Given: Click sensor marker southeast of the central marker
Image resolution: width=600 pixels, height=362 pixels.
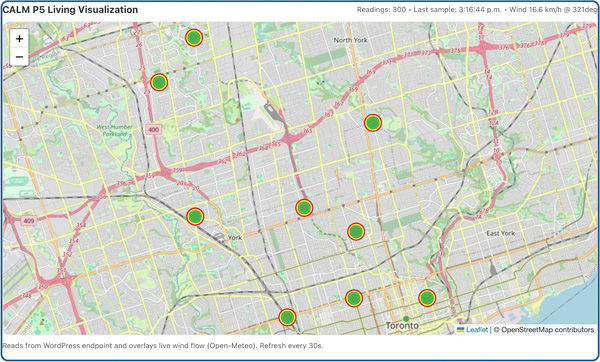Looking at the screenshot, I should 356,232.
